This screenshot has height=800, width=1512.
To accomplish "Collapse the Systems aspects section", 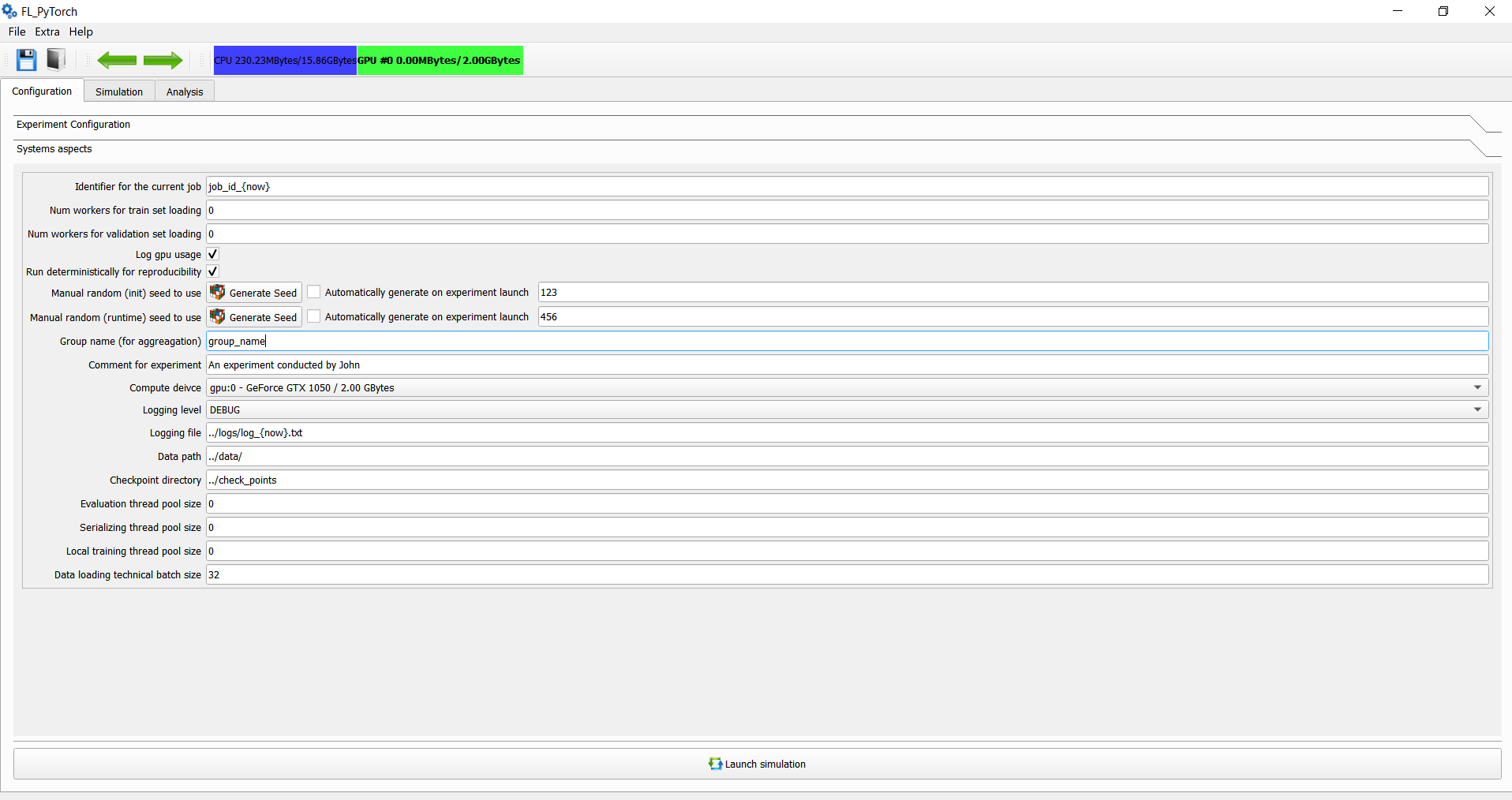I will pyautogui.click(x=758, y=149).
